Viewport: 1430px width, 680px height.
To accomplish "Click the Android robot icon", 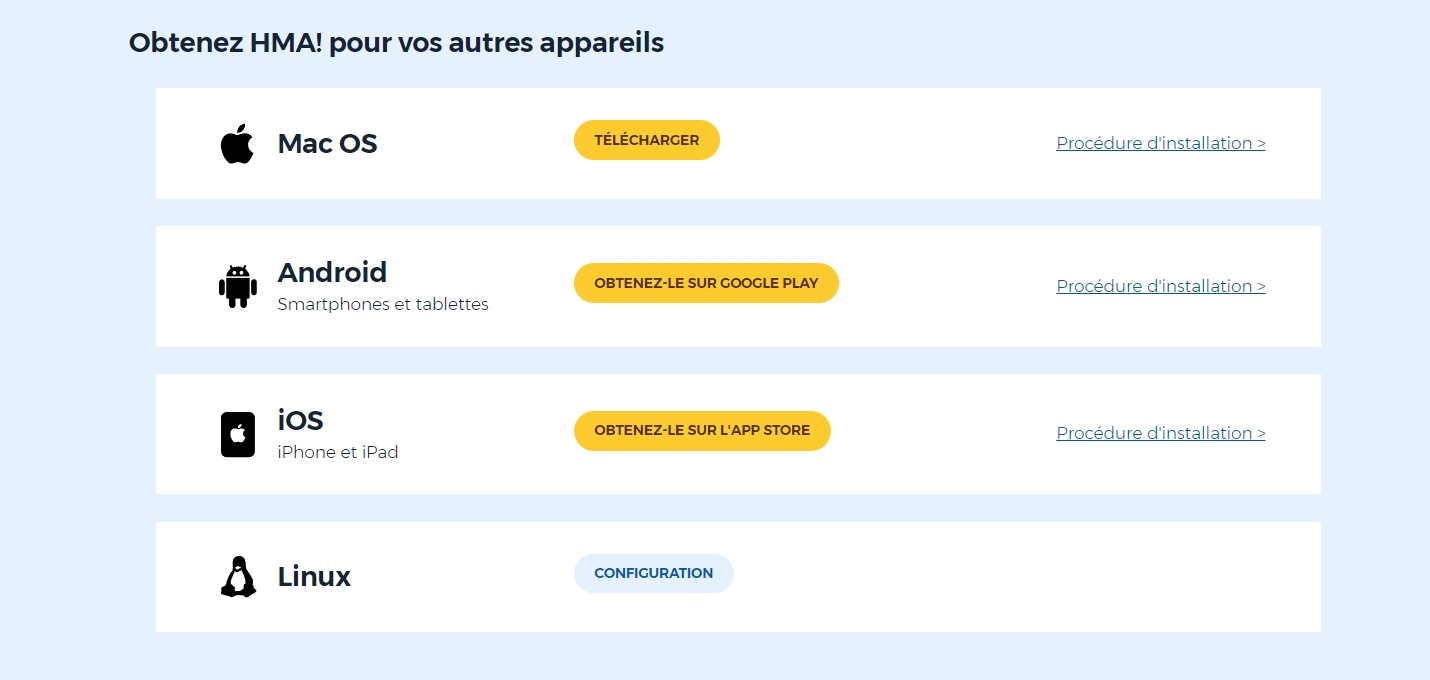I will tap(237, 286).
